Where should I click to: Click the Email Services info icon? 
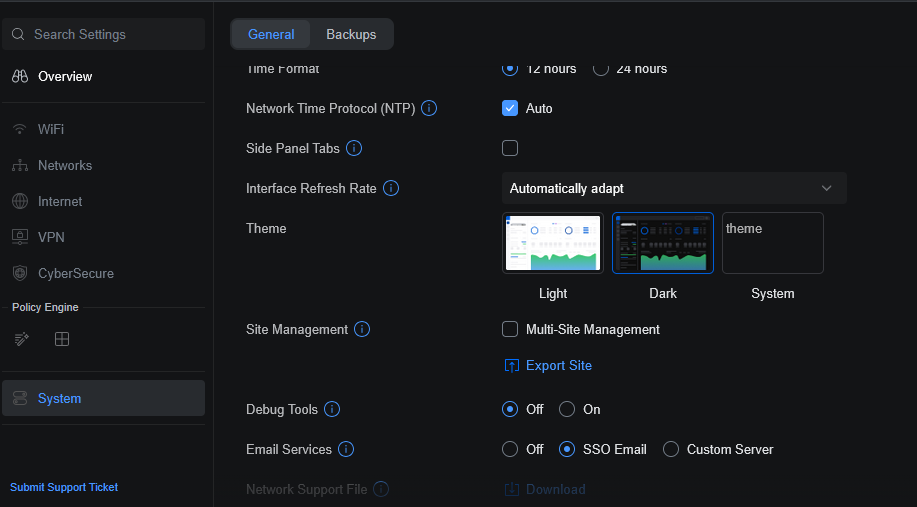(346, 449)
